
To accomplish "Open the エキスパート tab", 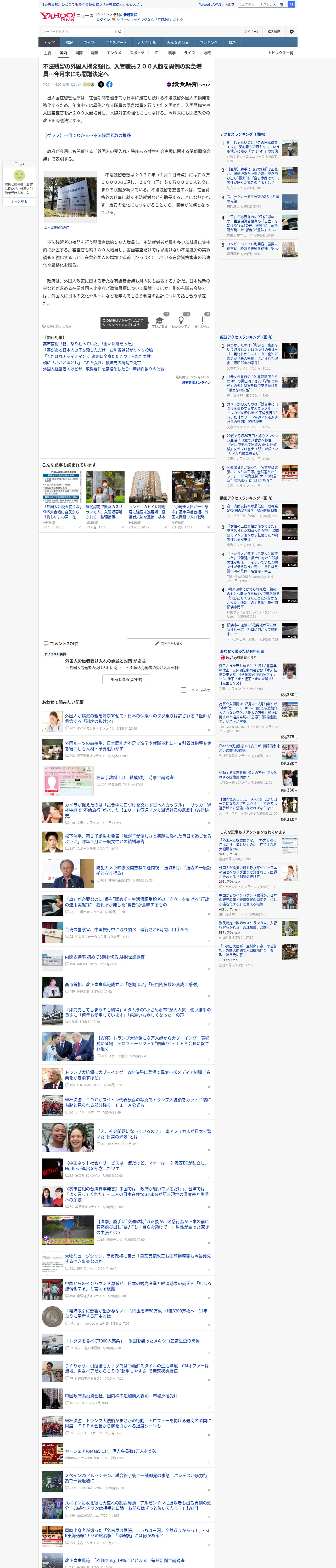I will tap(116, 43).
